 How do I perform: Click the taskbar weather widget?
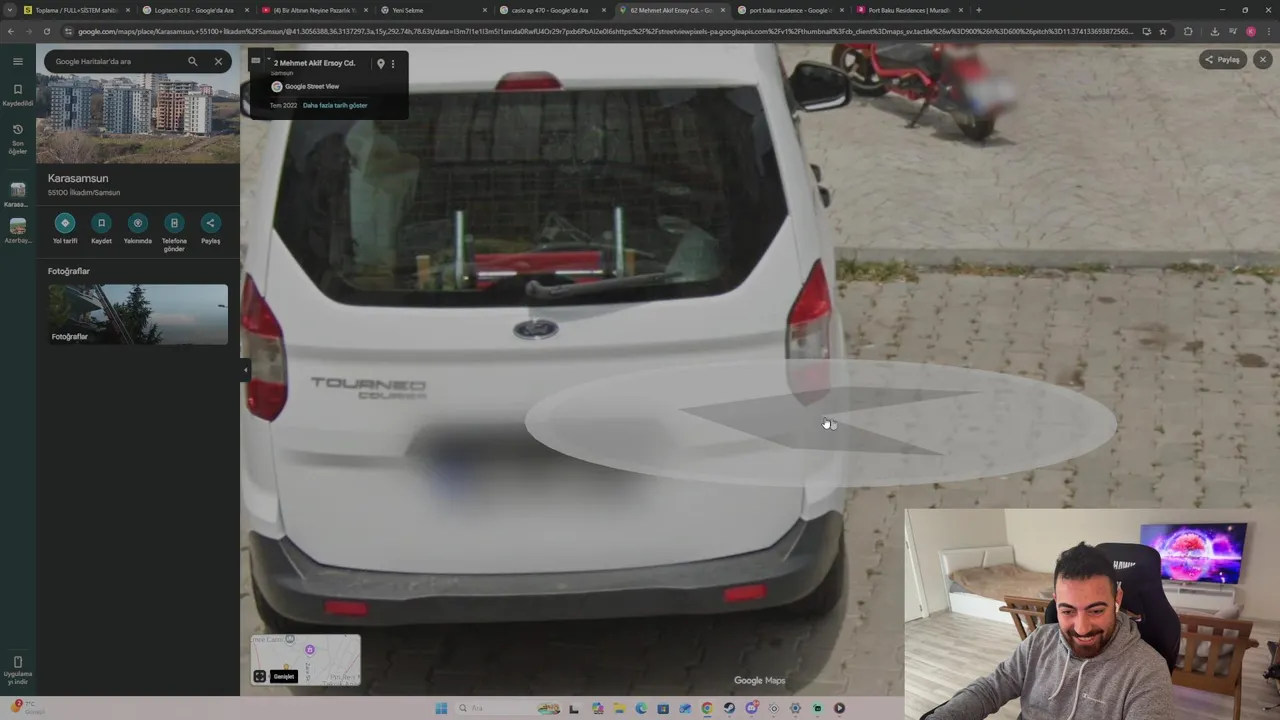pyautogui.click(x=28, y=707)
